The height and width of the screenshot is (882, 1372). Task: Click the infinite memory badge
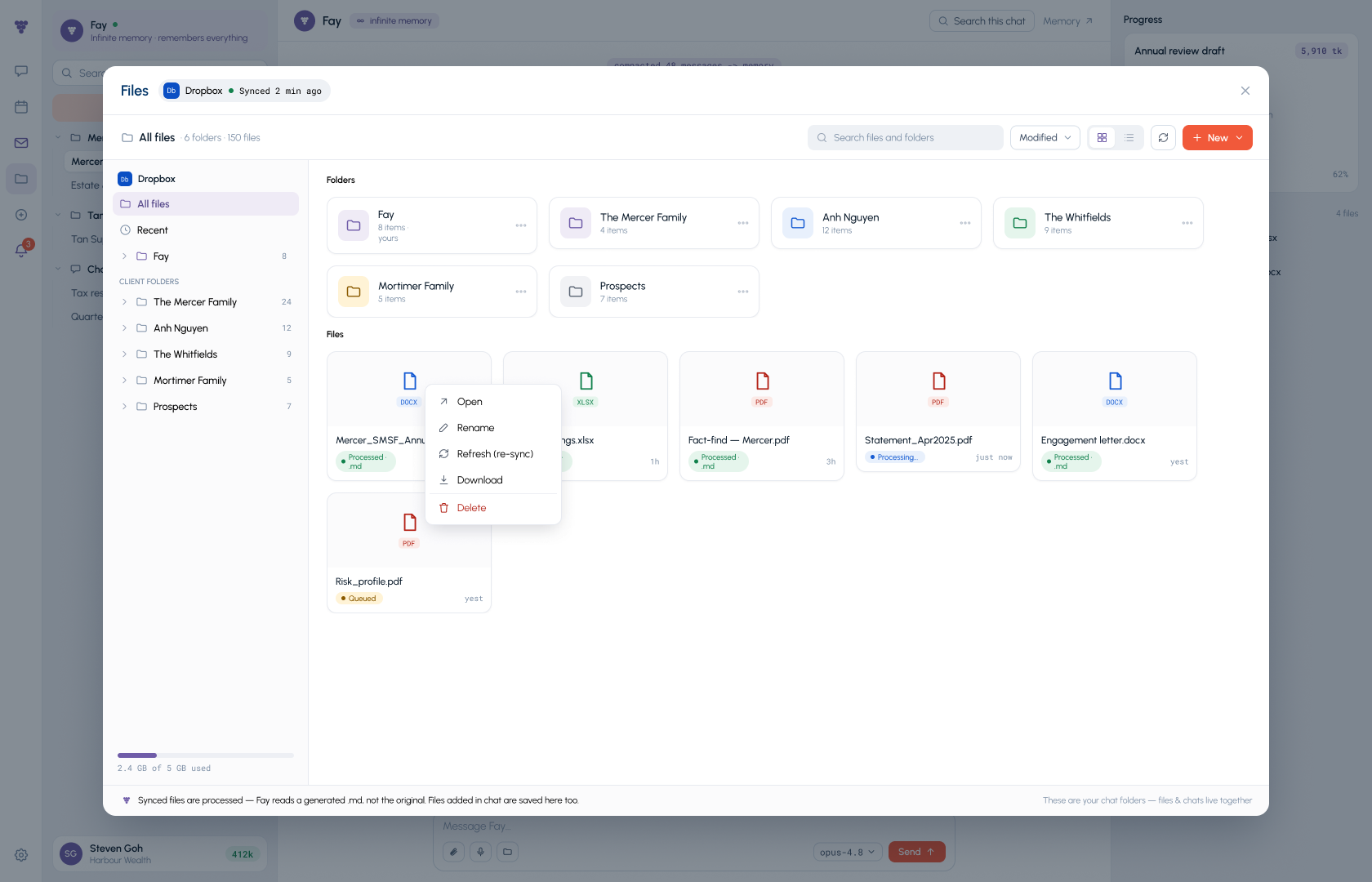(x=394, y=21)
